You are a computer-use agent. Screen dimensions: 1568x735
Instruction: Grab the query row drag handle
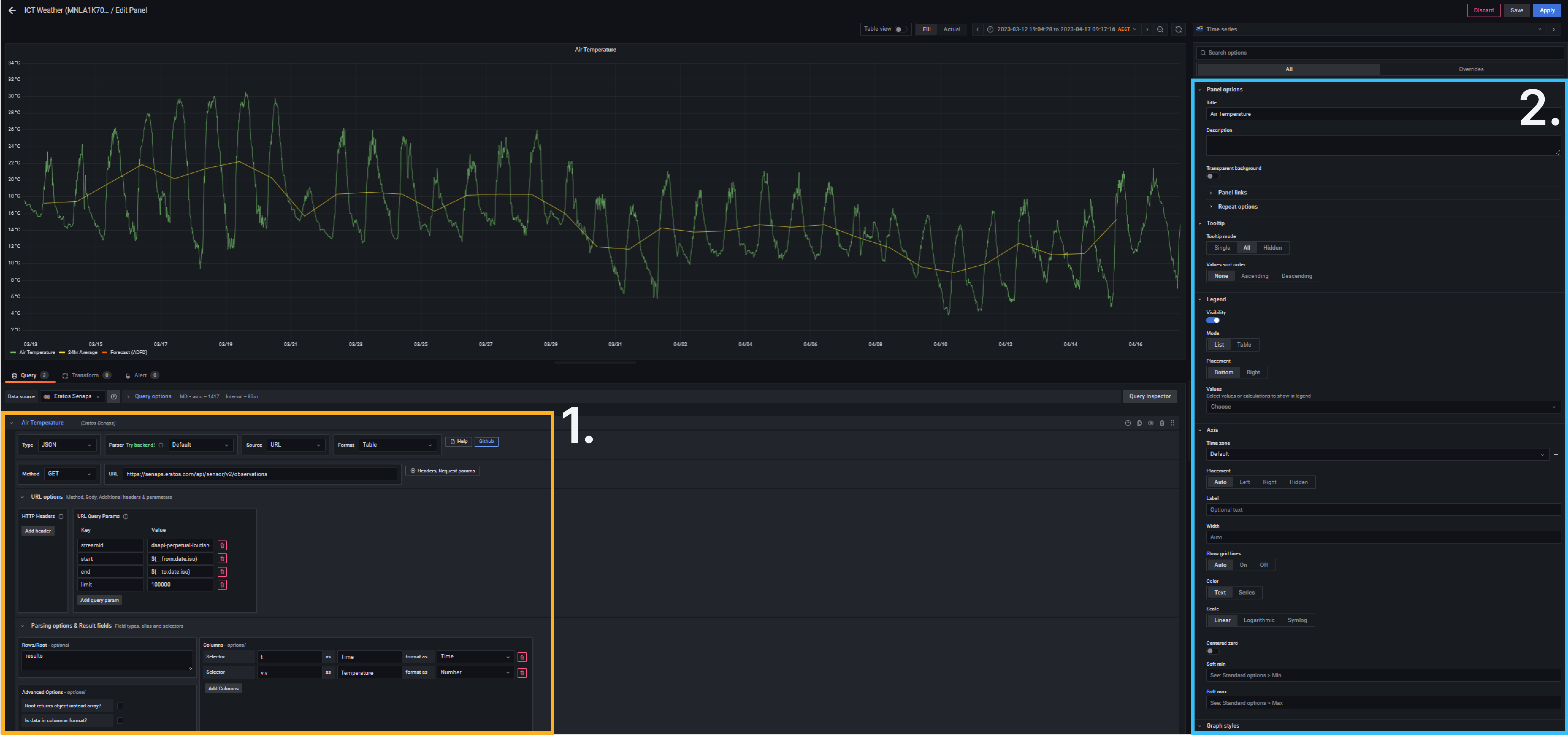tap(1172, 423)
